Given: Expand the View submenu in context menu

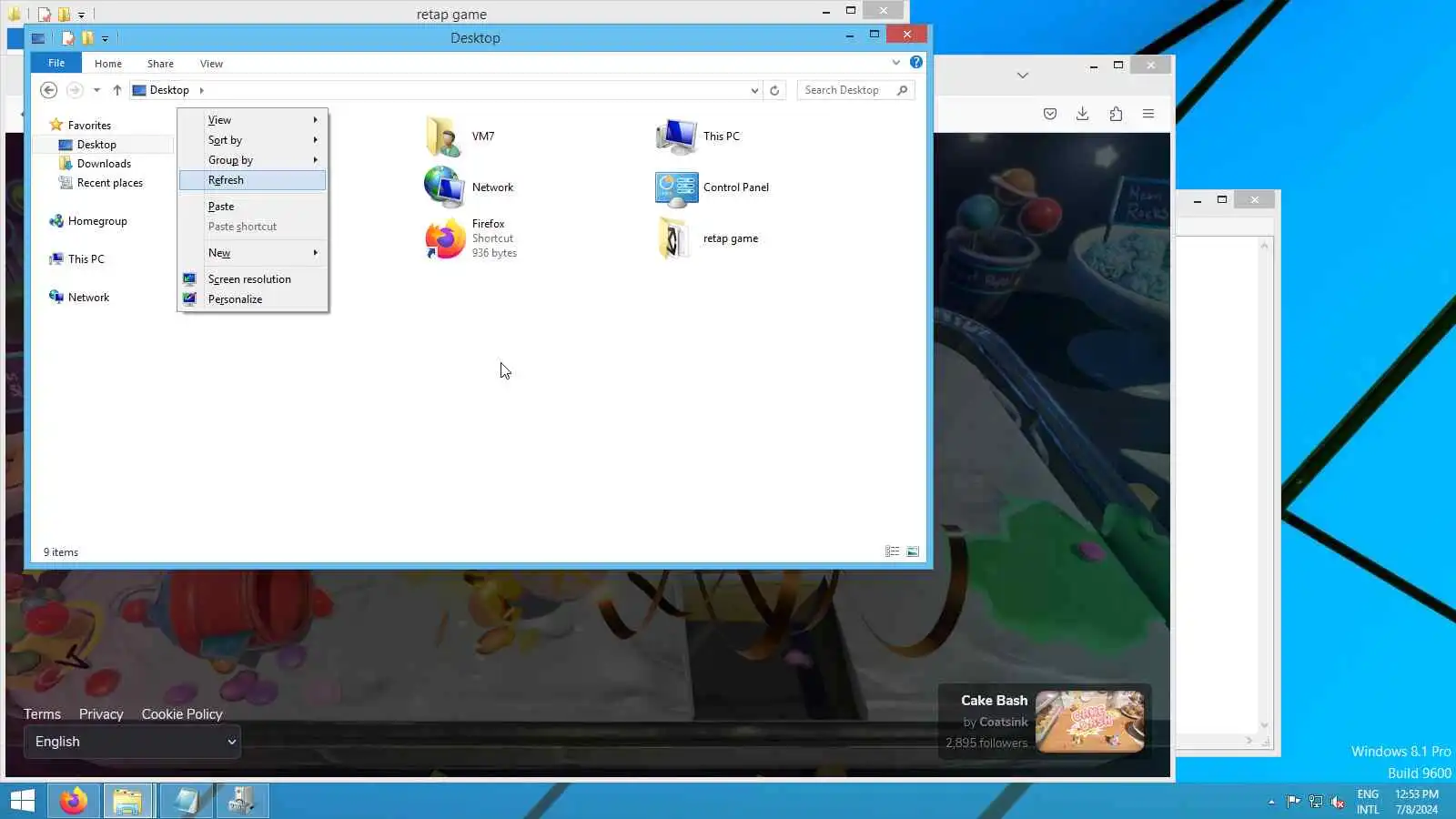Looking at the screenshot, I should [x=254, y=120].
